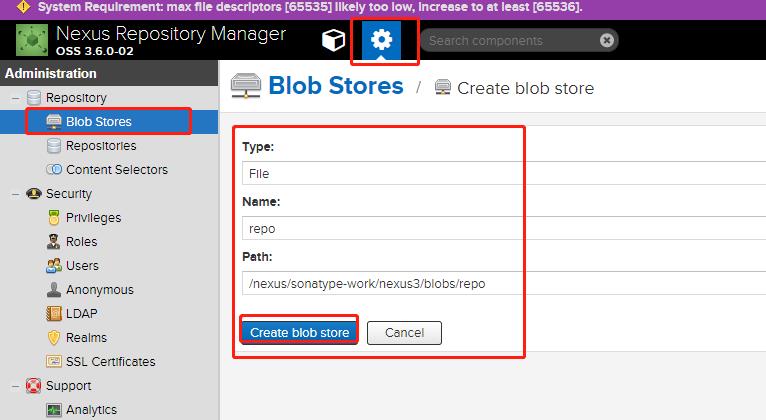The width and height of the screenshot is (766, 420).
Task: Open Analytics page
Action: [91, 410]
